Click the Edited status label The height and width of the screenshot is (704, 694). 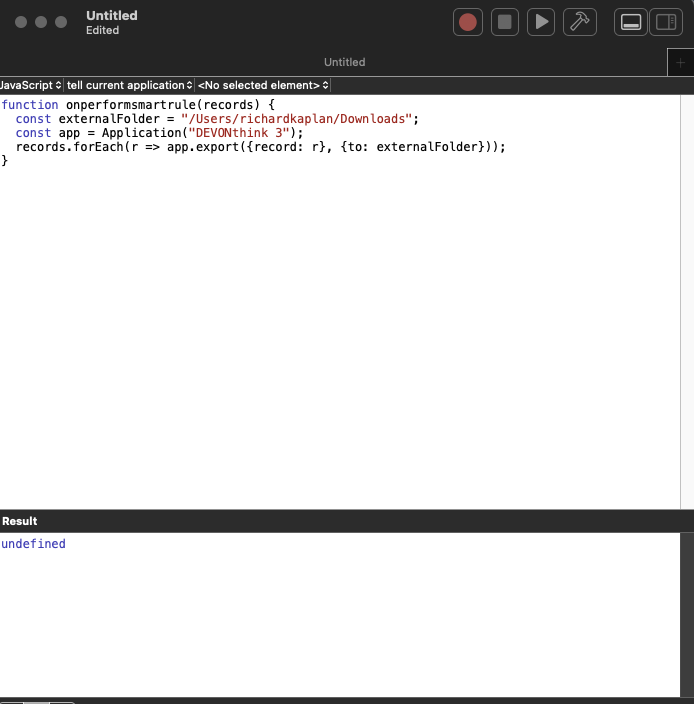102,31
